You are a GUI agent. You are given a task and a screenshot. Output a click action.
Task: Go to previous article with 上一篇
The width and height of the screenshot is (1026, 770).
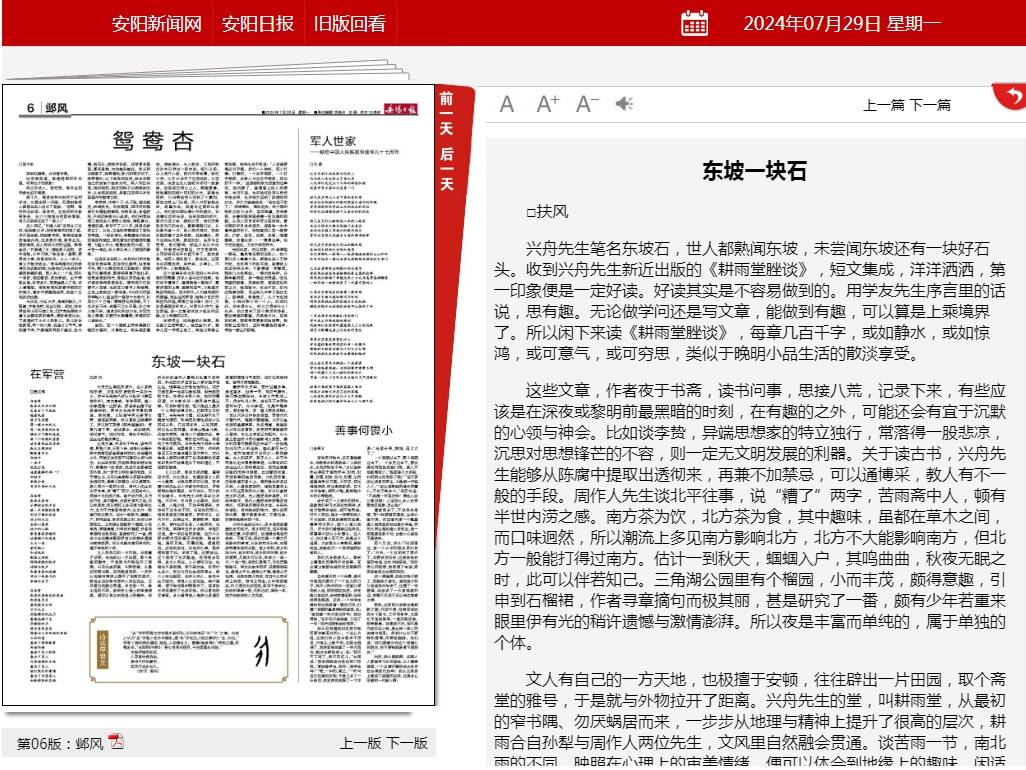point(884,104)
